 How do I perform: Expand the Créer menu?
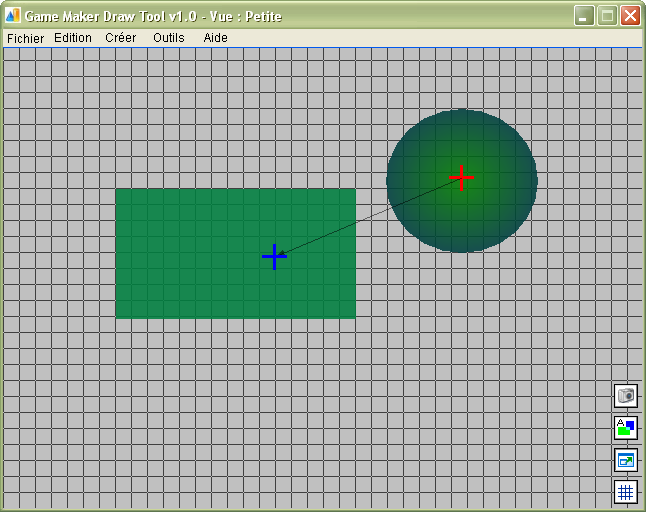coord(121,38)
